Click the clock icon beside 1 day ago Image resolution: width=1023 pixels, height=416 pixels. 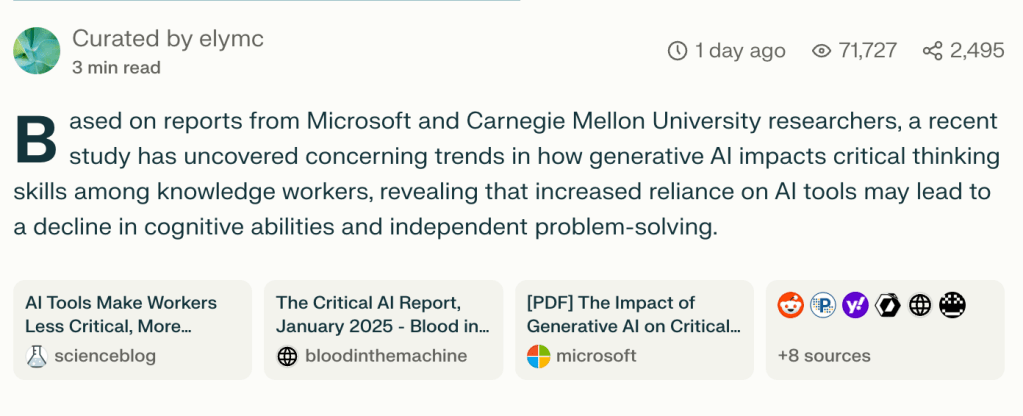[x=677, y=51]
